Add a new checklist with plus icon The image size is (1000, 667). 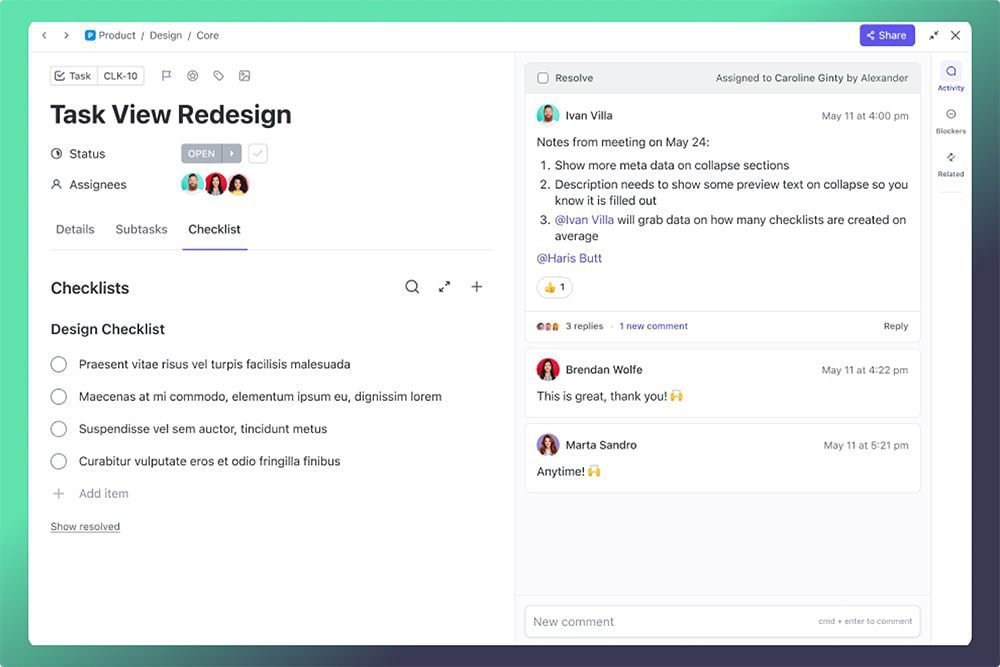pos(477,287)
